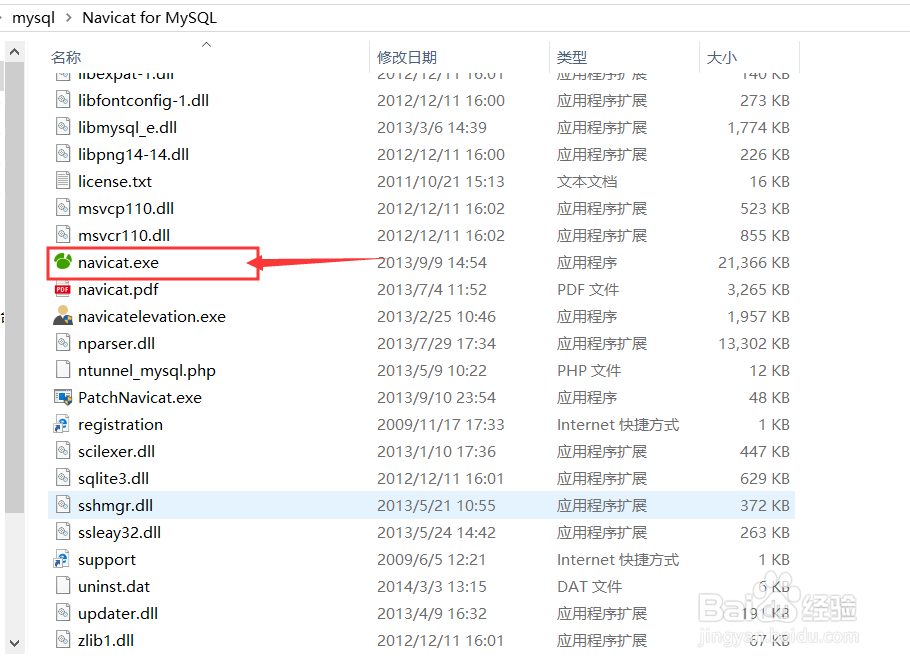Click the PHP 文件 type cell
The image size is (910, 668).
[588, 371]
